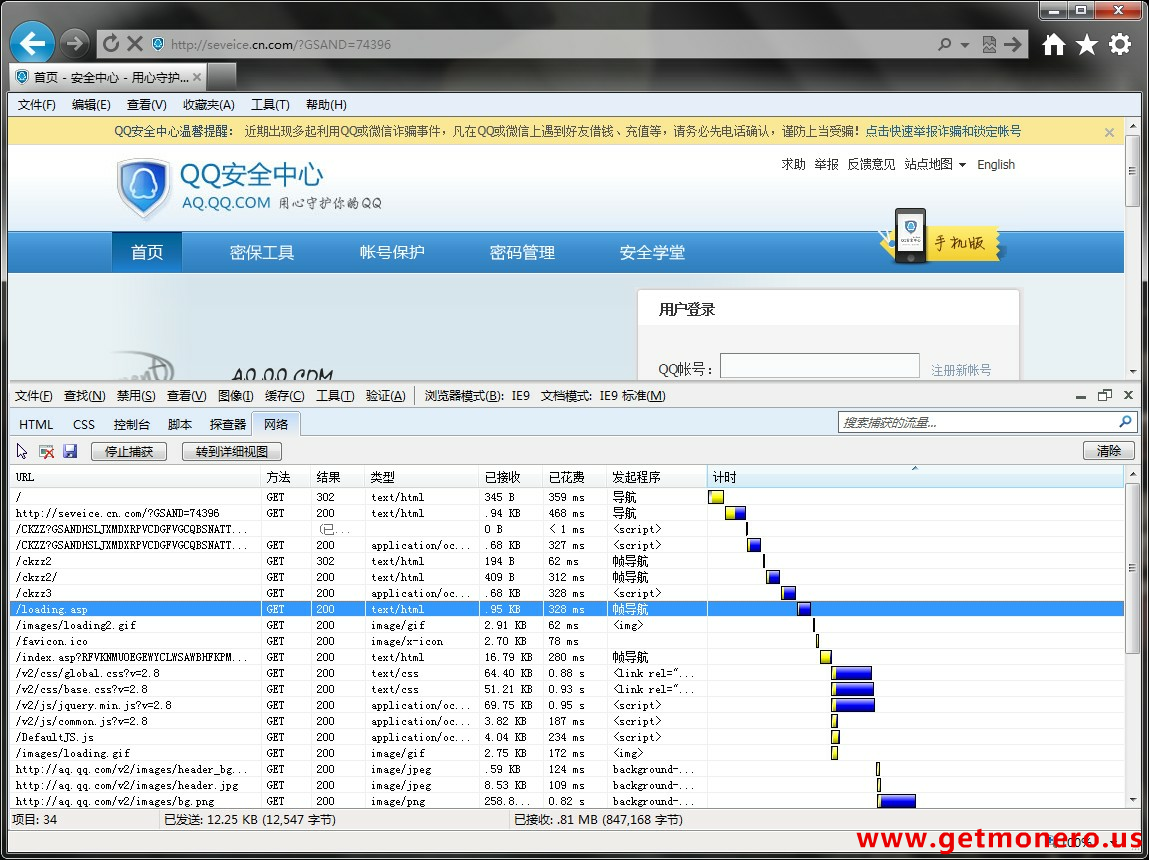
Task: Click the clear browser cache icon
Action: tap(46, 451)
